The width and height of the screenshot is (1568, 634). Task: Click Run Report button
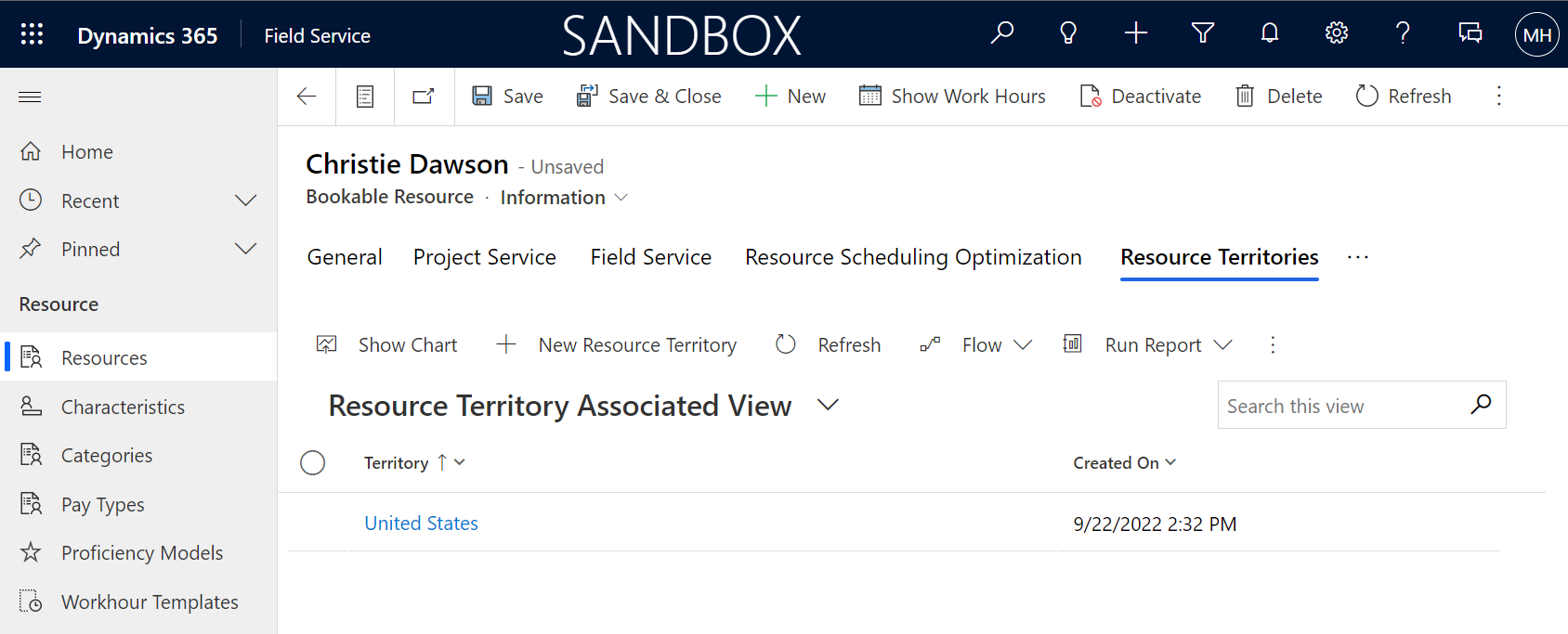[x=1132, y=344]
